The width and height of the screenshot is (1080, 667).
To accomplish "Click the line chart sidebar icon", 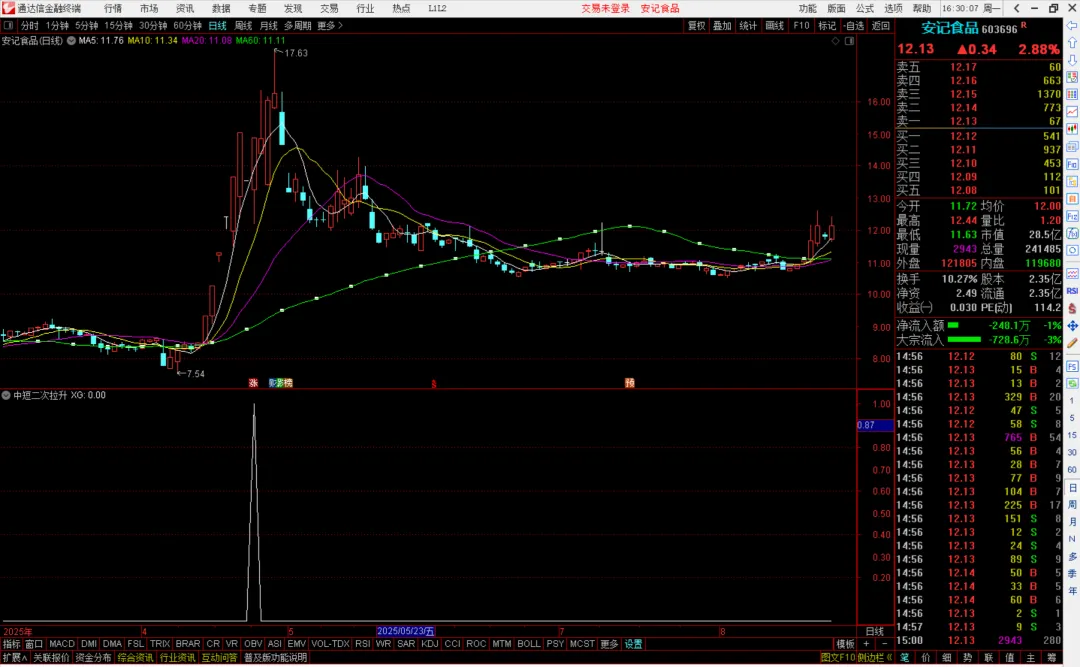I will click(x=1072, y=112).
